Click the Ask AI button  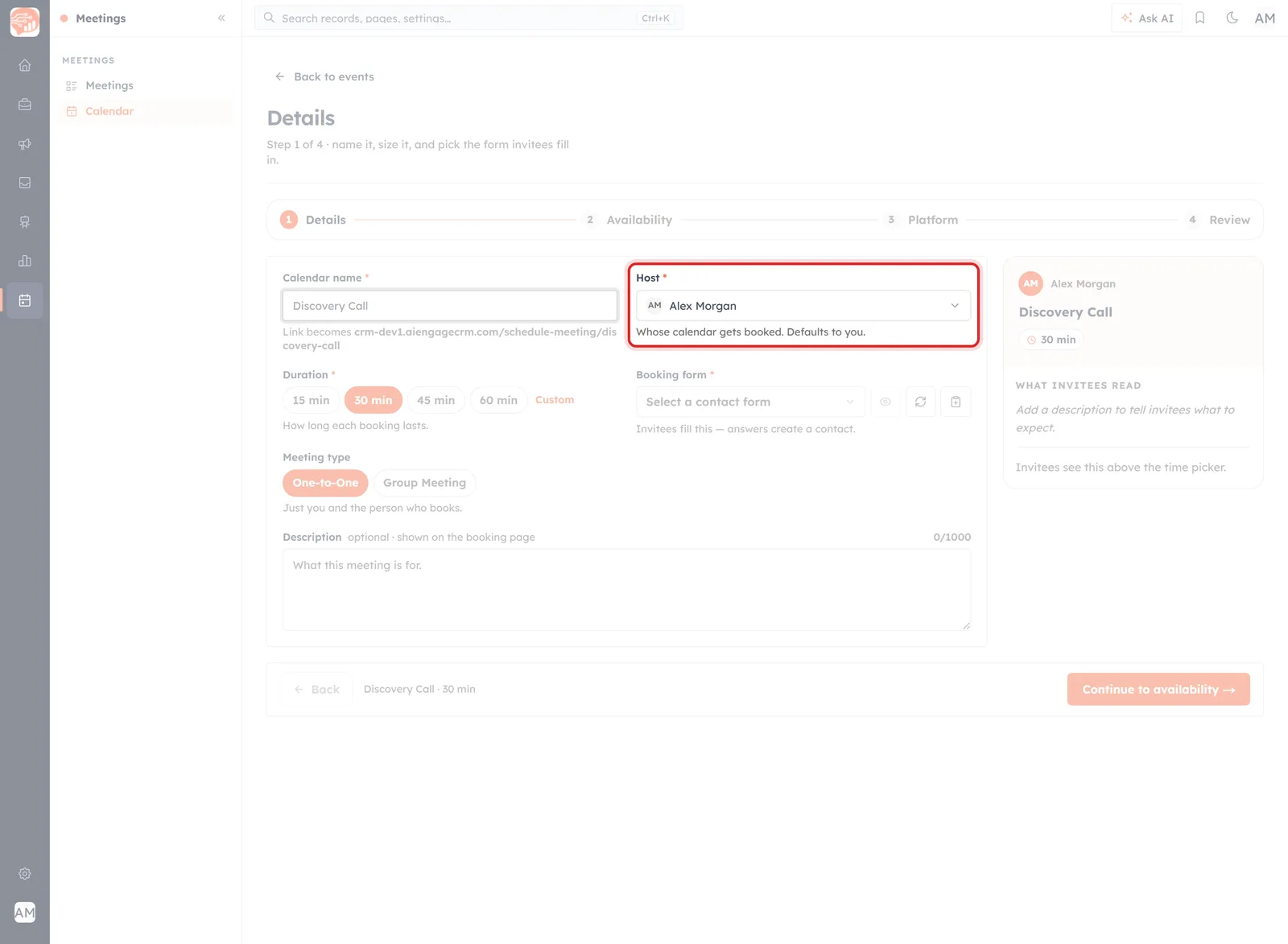click(x=1147, y=18)
